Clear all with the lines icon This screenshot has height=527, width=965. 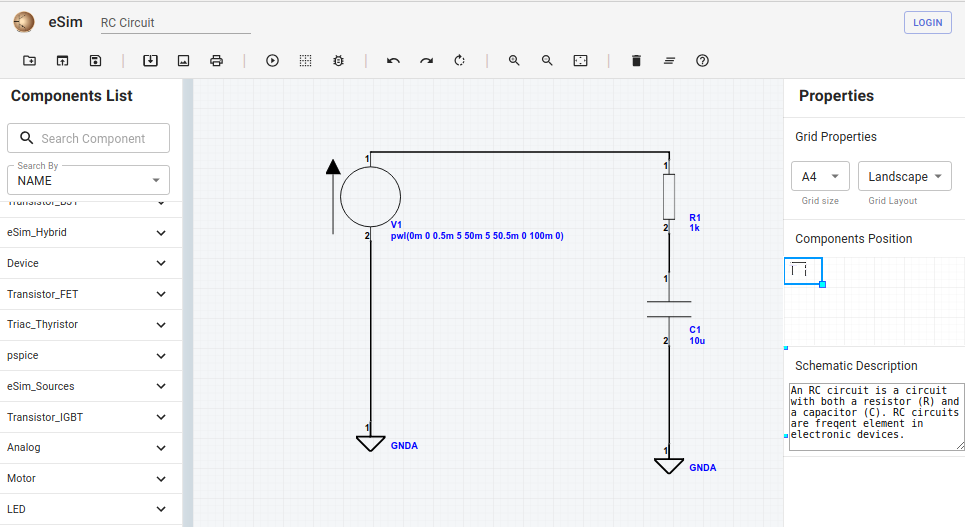coord(670,60)
